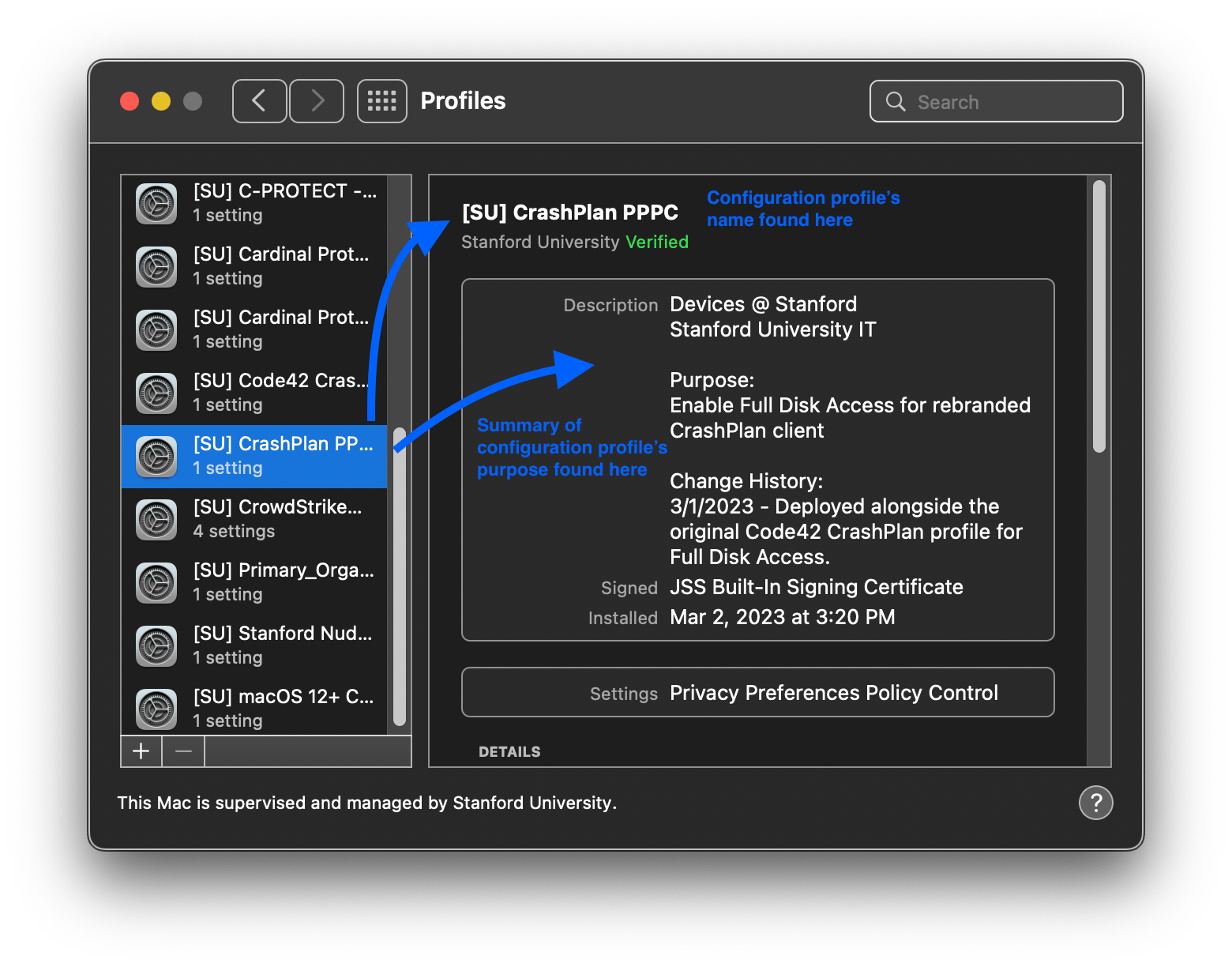The height and width of the screenshot is (967, 1232).
Task: Open the help question mark button
Action: point(1095,803)
